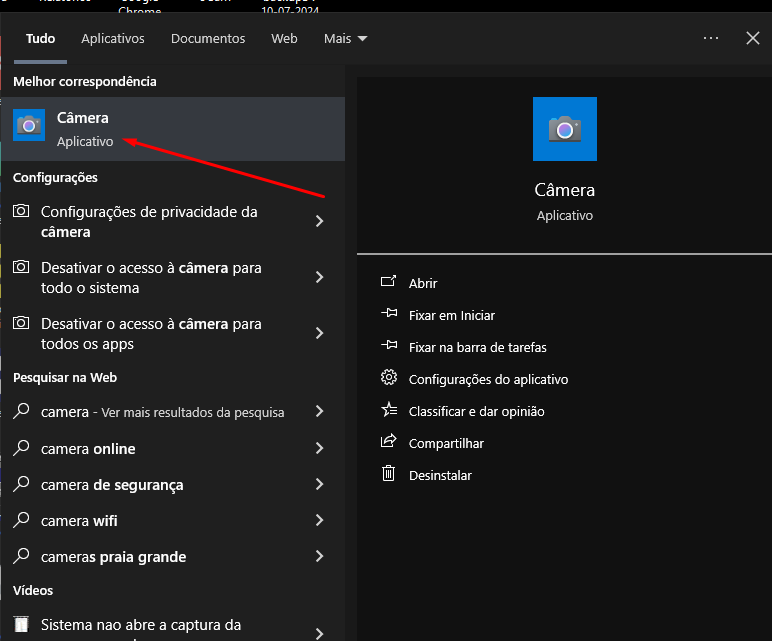Image resolution: width=772 pixels, height=644 pixels.
Task: Select the Web search tab
Action: (x=284, y=38)
